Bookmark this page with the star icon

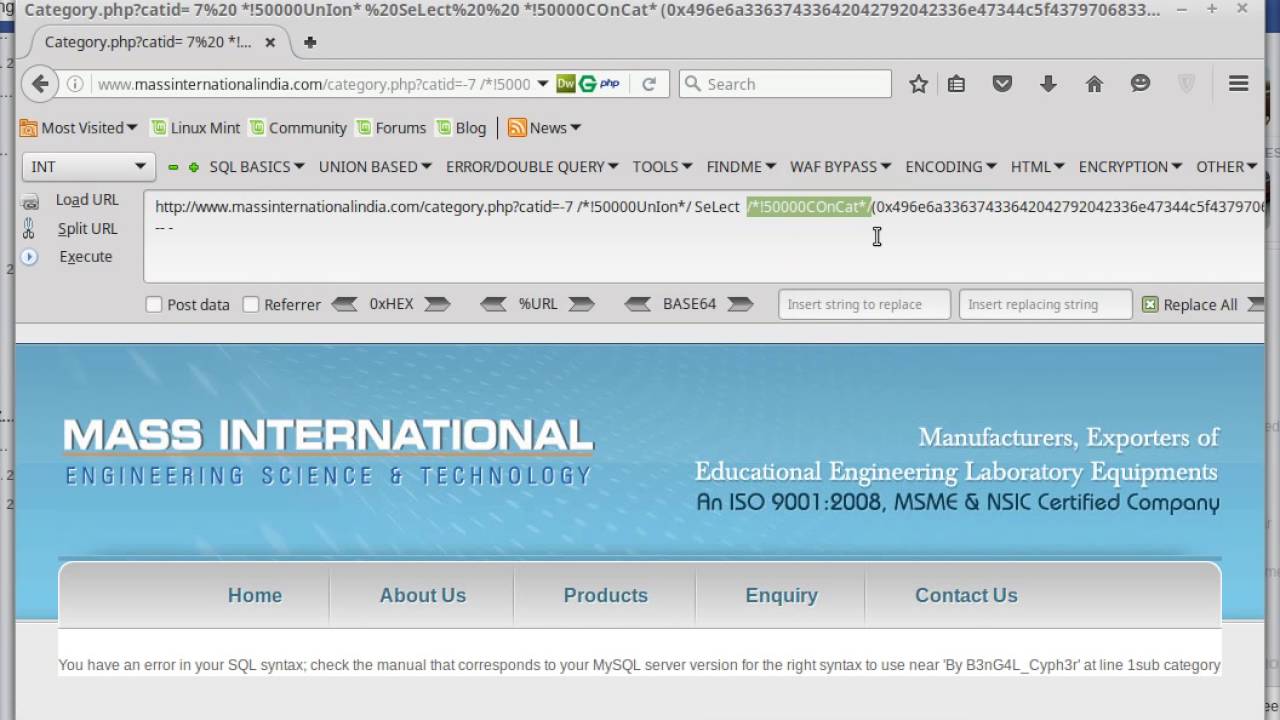(x=918, y=84)
